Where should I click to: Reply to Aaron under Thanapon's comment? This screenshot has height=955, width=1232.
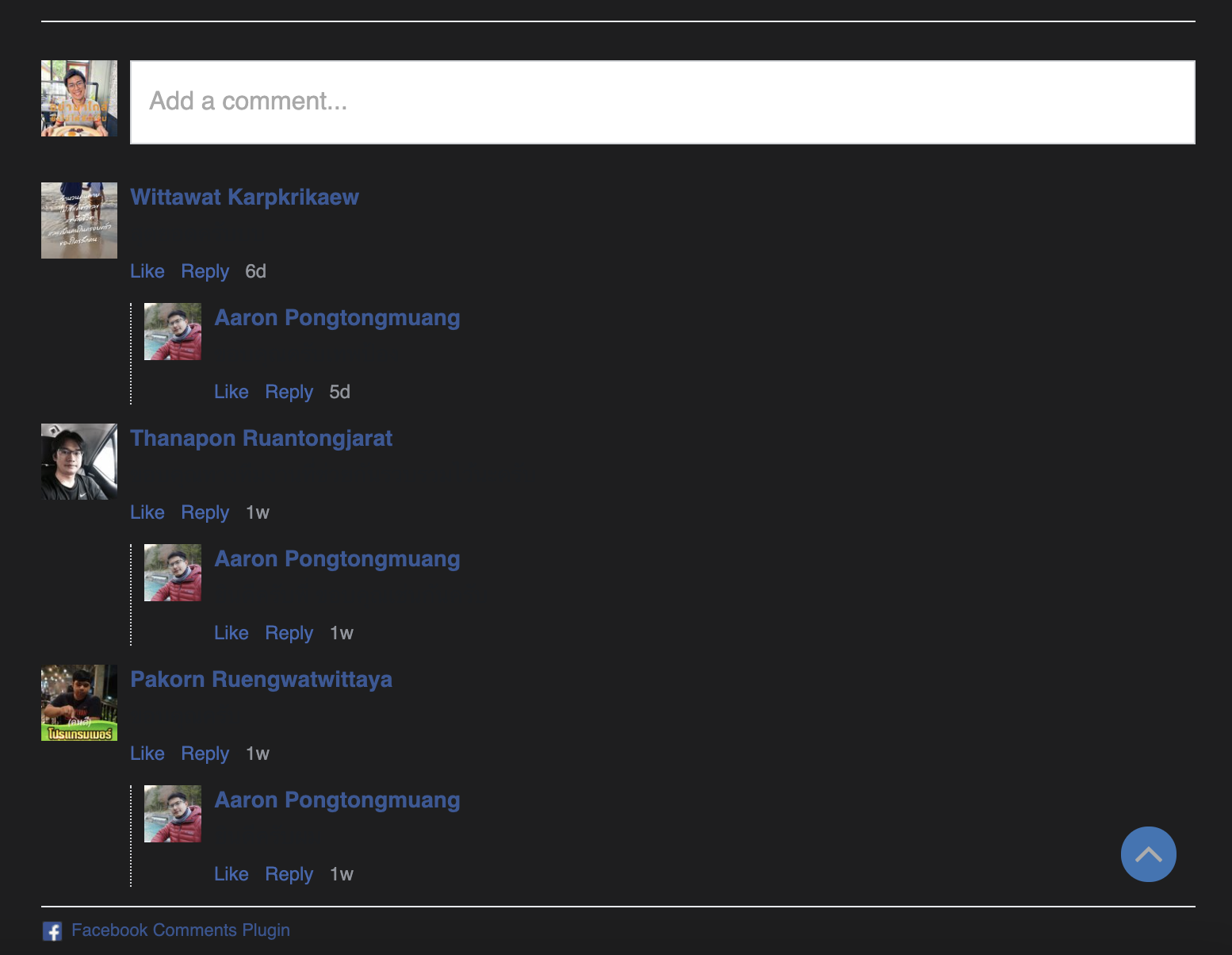pos(289,633)
